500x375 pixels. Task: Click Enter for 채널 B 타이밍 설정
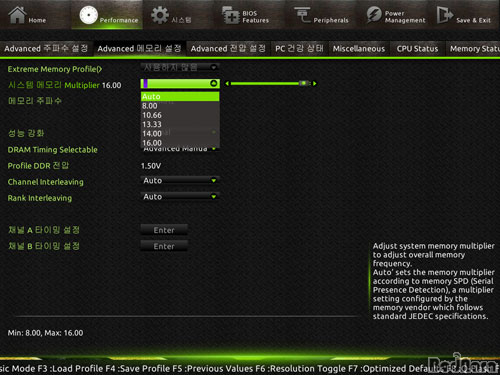click(164, 246)
